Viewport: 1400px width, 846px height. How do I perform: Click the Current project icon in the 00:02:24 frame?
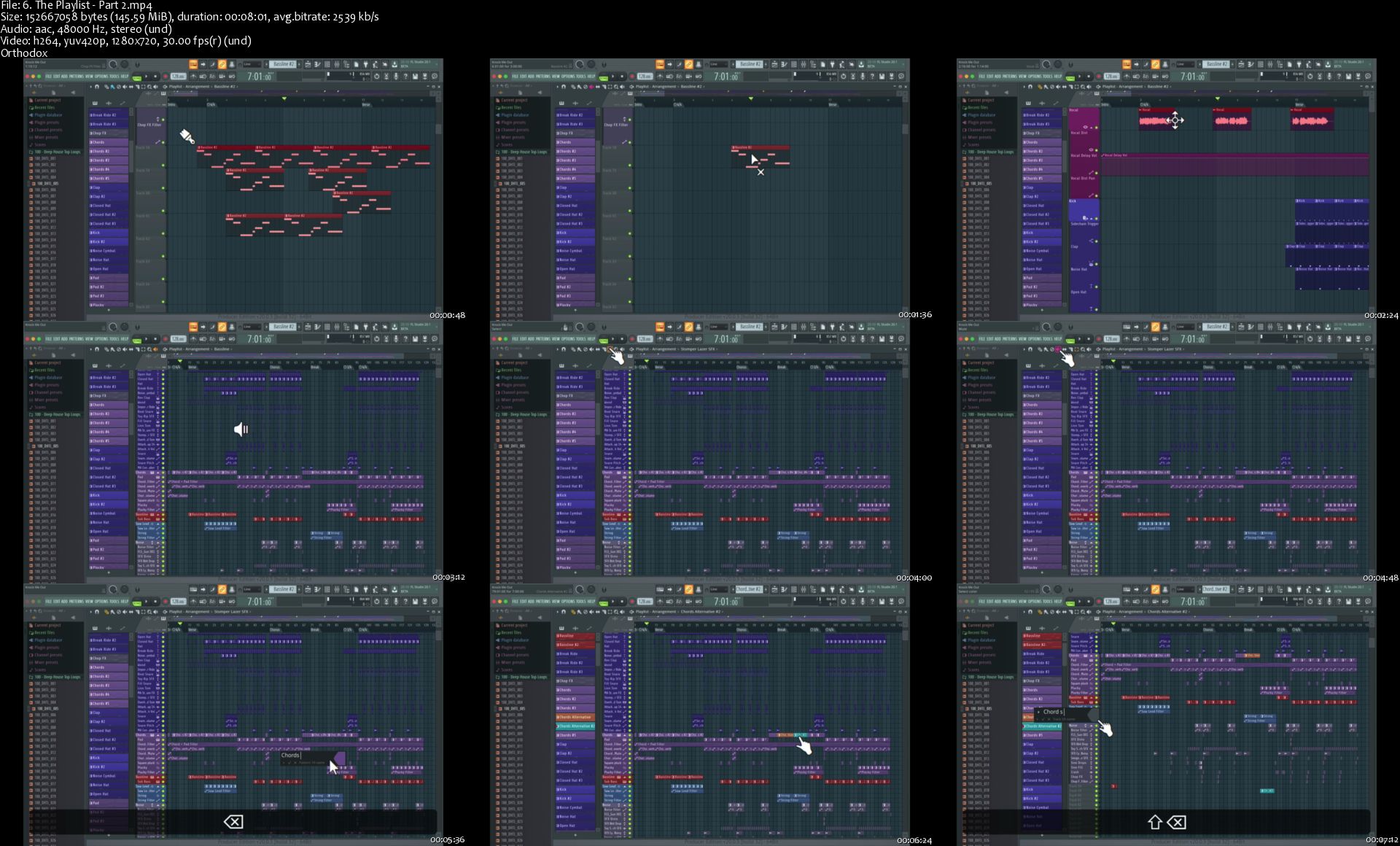point(965,100)
